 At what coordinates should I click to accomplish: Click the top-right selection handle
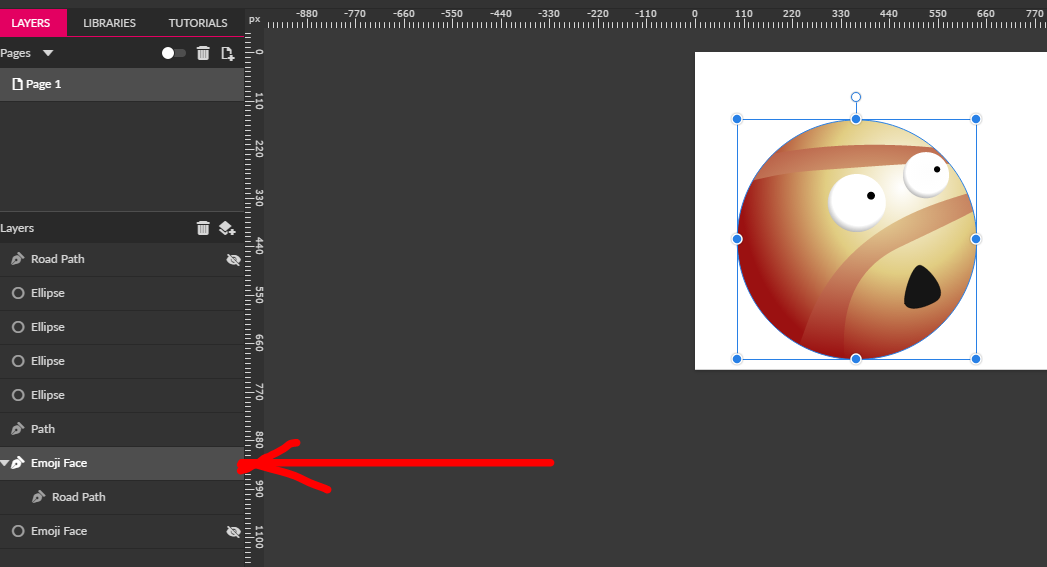point(976,120)
